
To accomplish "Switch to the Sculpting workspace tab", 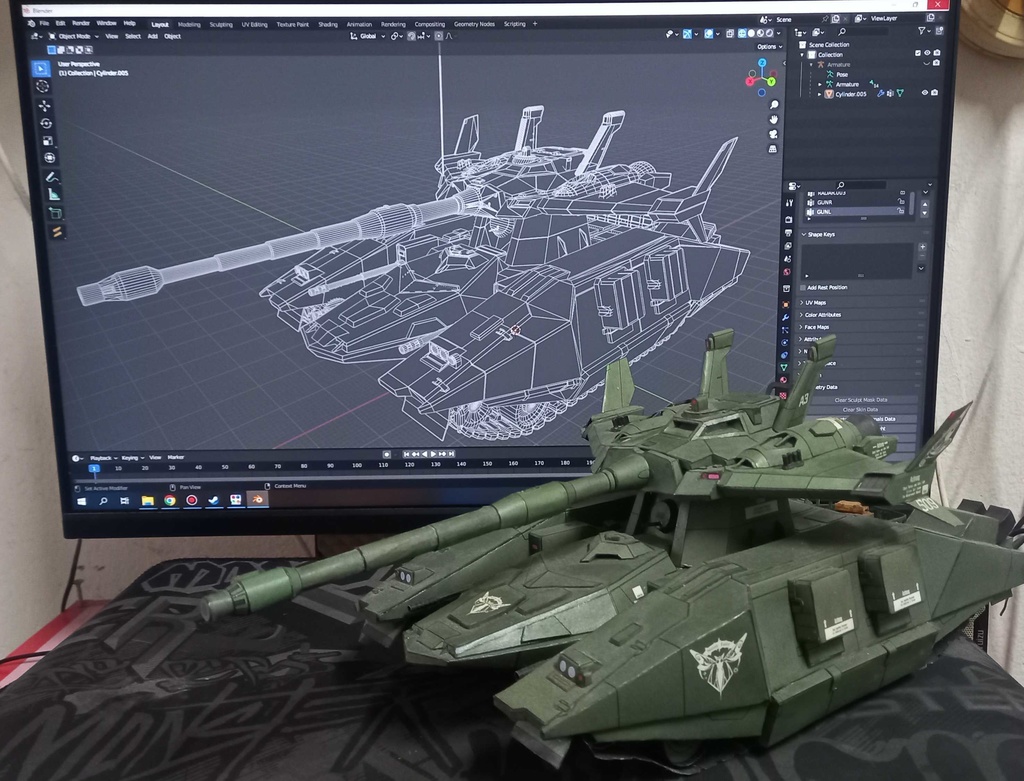I will click(221, 22).
